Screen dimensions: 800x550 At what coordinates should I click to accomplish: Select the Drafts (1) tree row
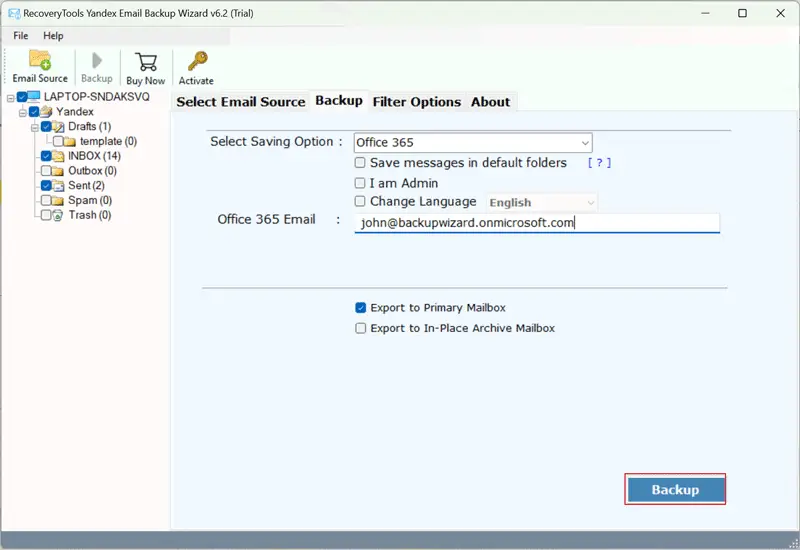tap(89, 127)
